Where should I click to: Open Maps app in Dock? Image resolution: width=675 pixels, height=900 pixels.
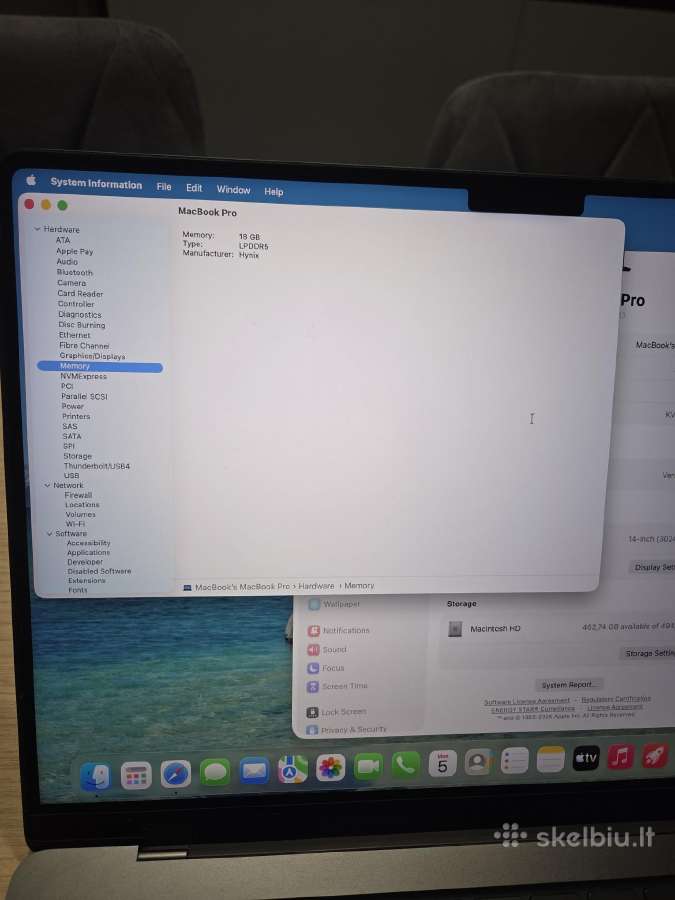[293, 769]
